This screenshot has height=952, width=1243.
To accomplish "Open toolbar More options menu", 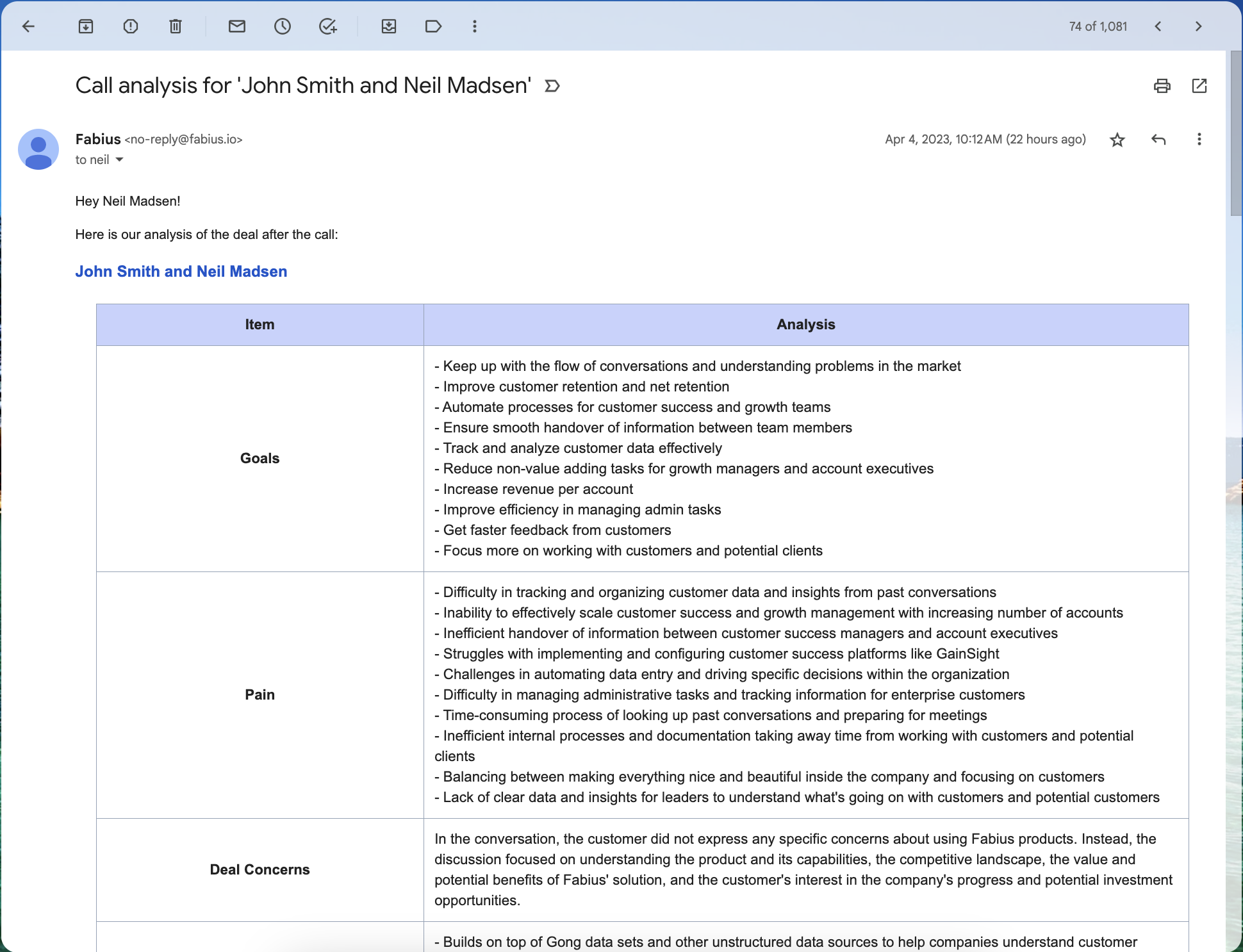I will (x=475, y=26).
